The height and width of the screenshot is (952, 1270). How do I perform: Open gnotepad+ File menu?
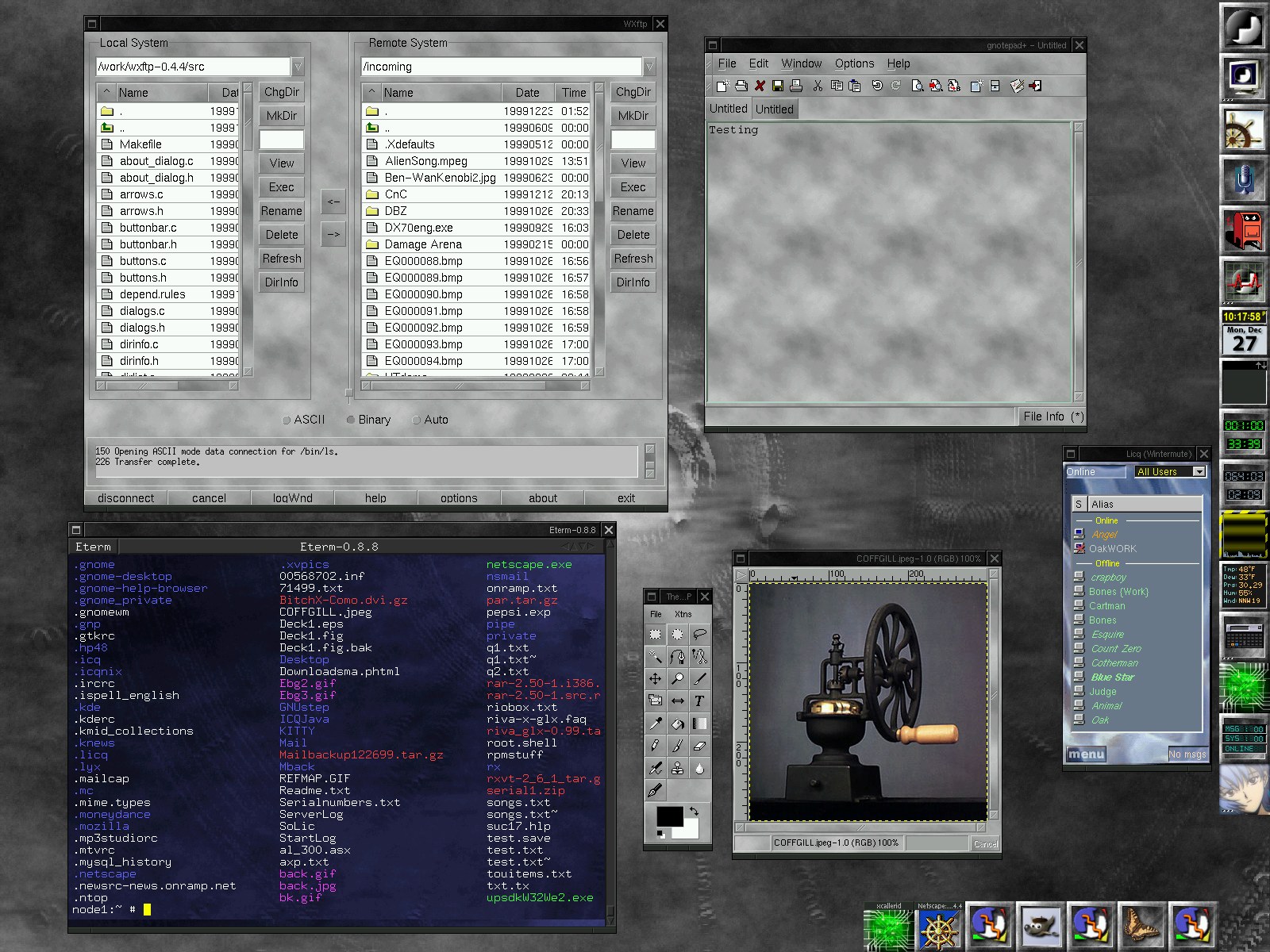tap(727, 63)
